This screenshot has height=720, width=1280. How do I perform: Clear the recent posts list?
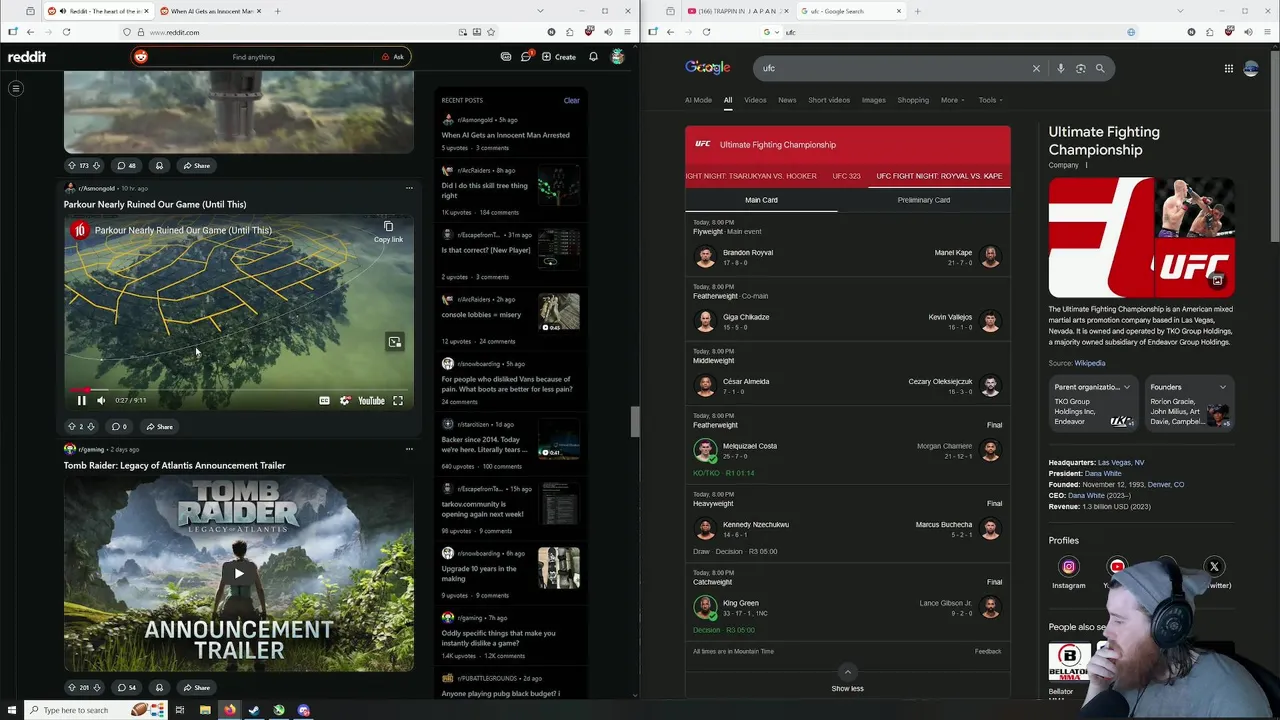pyautogui.click(x=571, y=100)
